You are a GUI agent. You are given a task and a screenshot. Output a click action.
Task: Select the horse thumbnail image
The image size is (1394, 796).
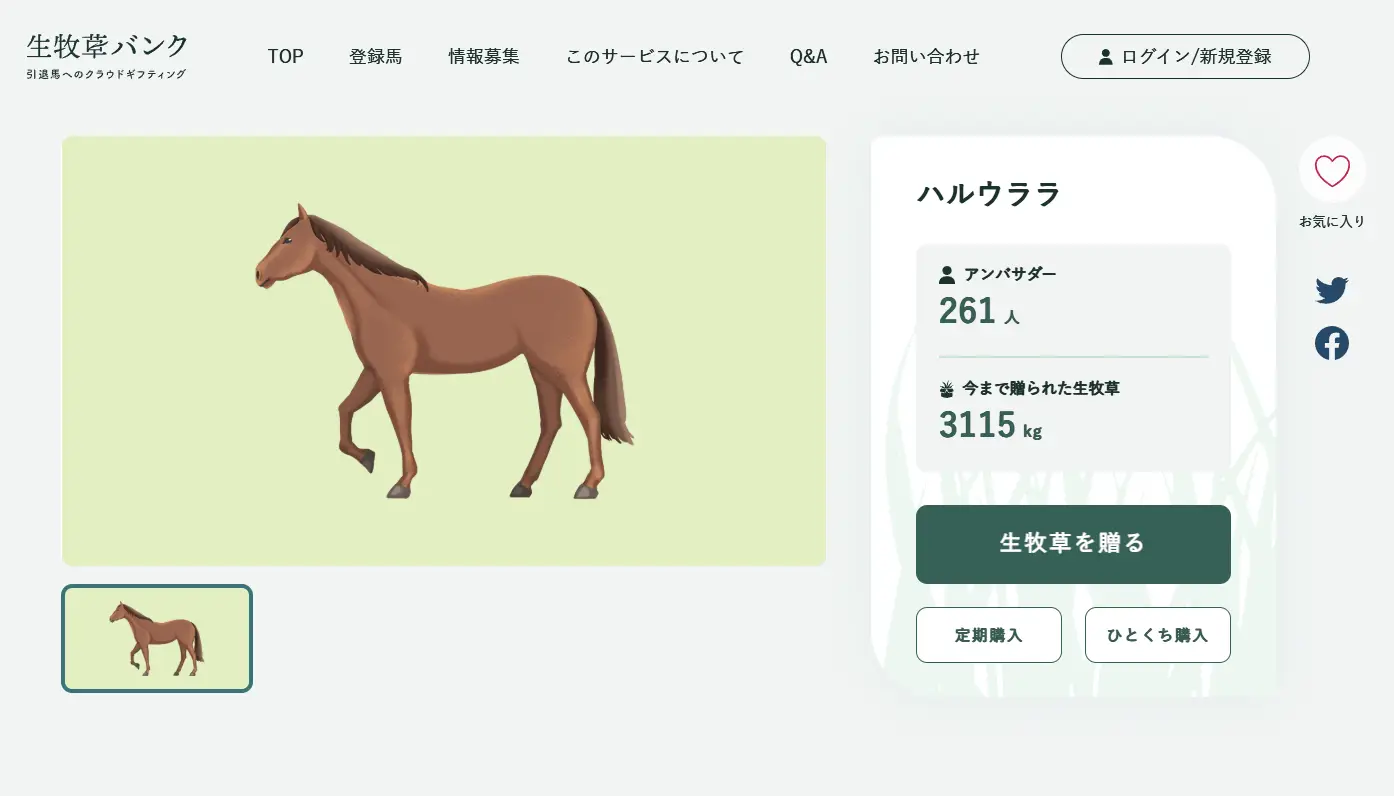[157, 639]
